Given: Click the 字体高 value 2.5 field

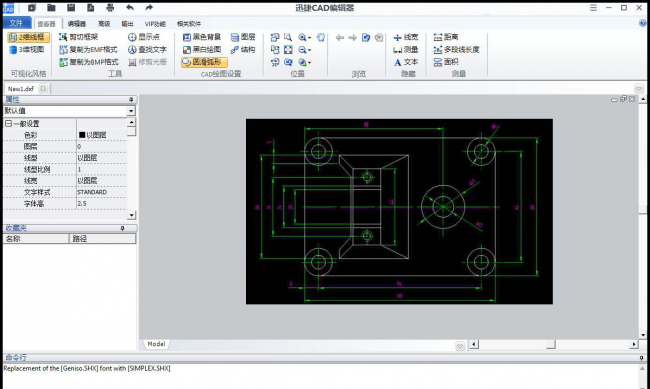Looking at the screenshot, I should (102, 204).
